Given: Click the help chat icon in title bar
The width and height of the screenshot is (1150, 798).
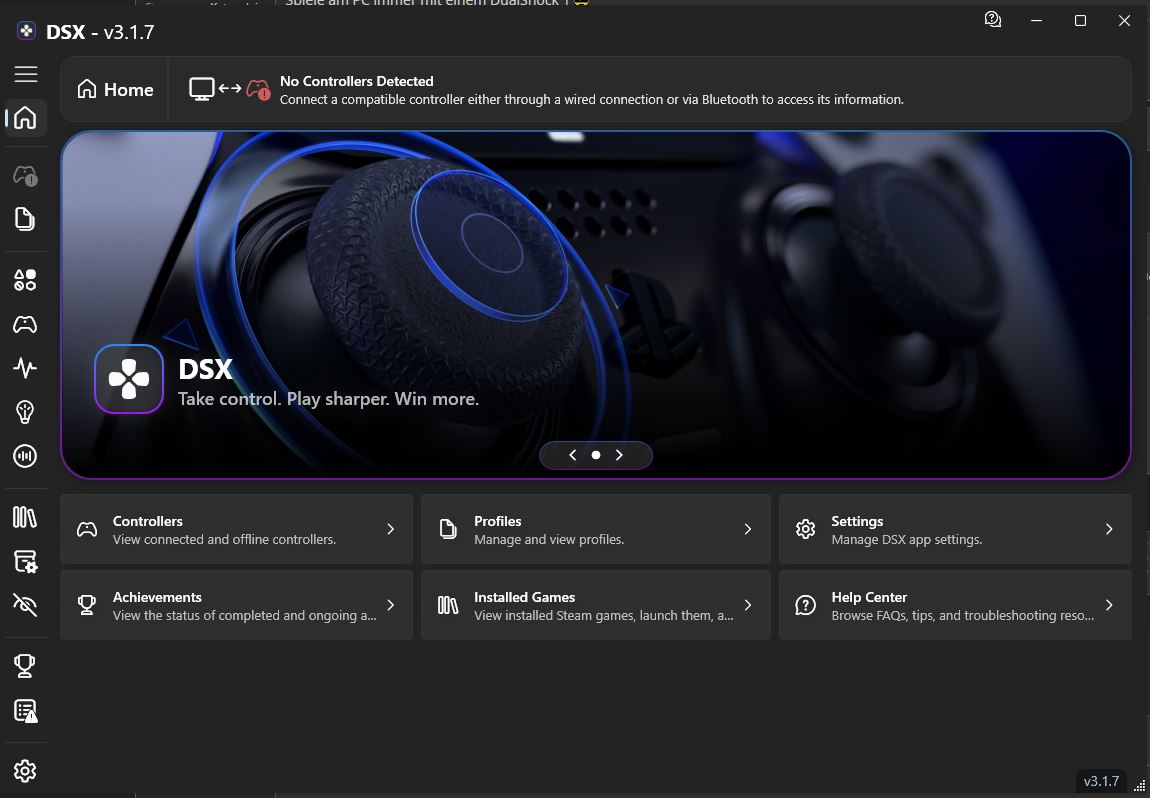Looking at the screenshot, I should pyautogui.click(x=992, y=20).
